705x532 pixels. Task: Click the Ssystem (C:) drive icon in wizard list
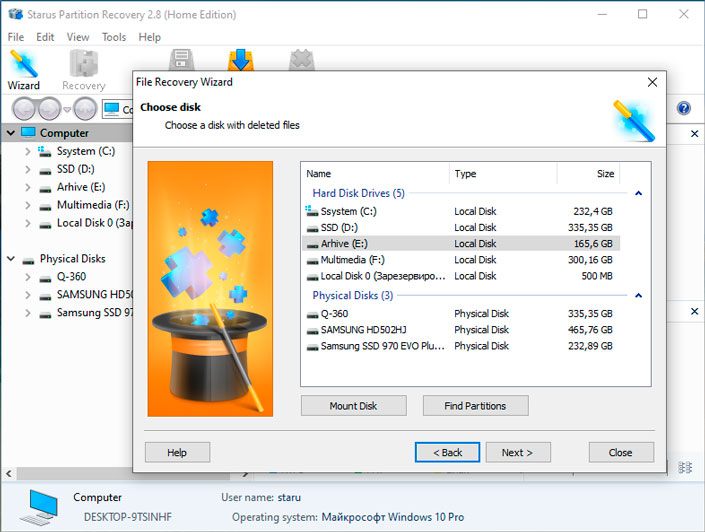(312, 210)
